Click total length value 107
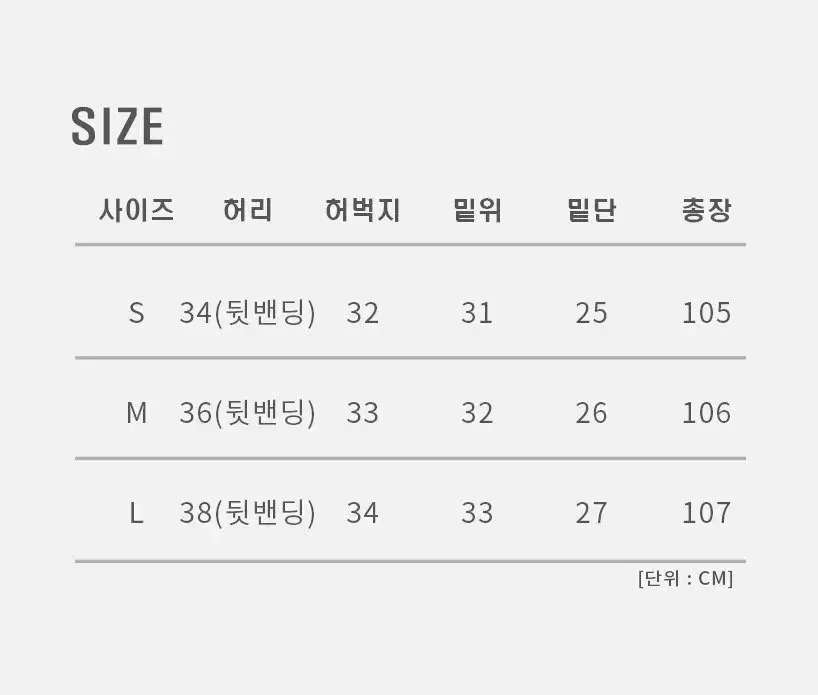818x695 pixels. pyautogui.click(x=706, y=512)
